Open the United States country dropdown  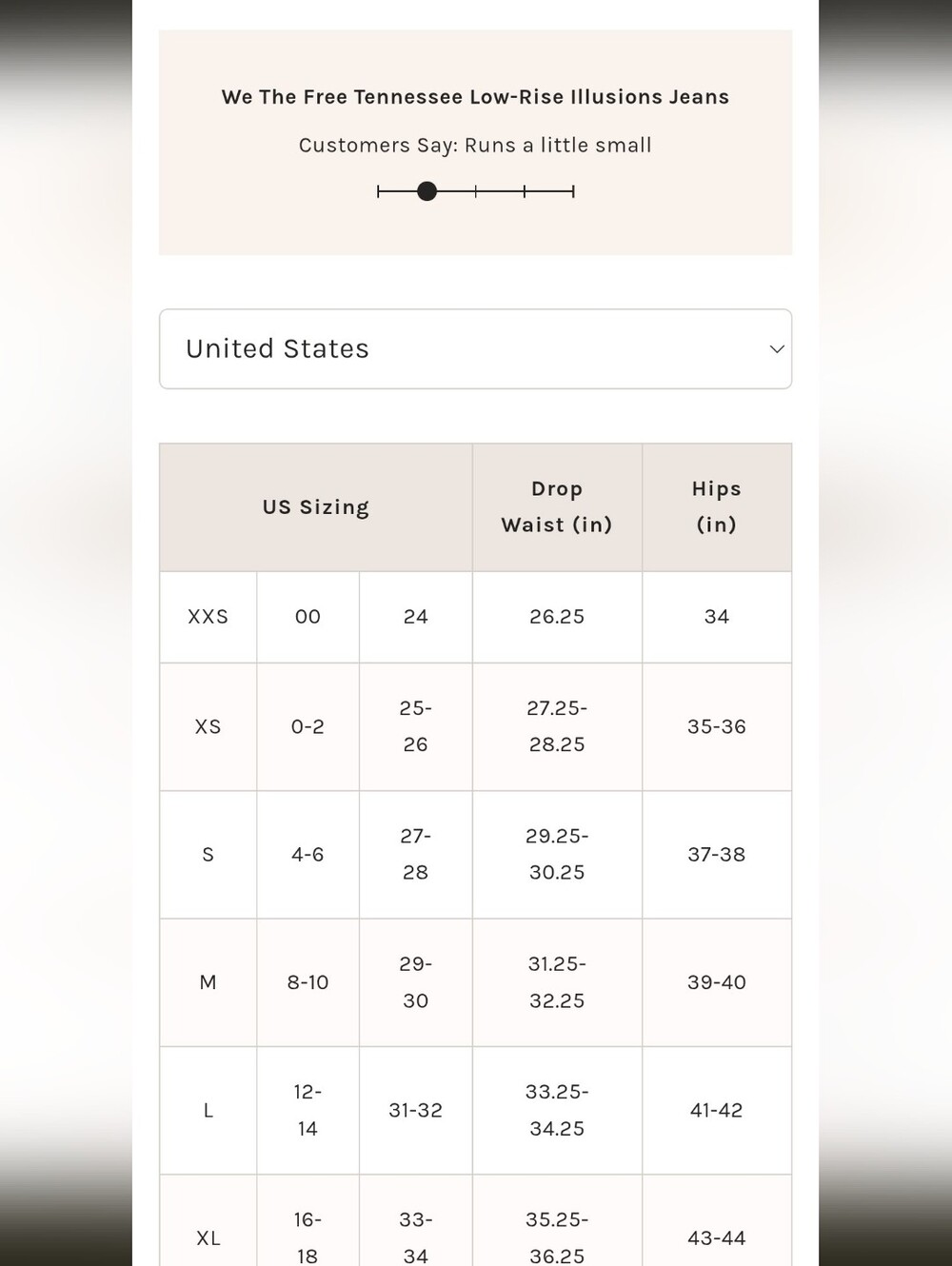tap(475, 348)
